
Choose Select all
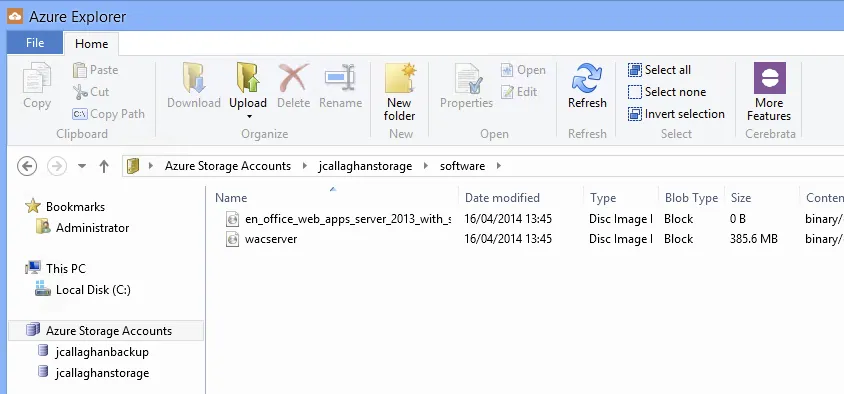pos(659,70)
